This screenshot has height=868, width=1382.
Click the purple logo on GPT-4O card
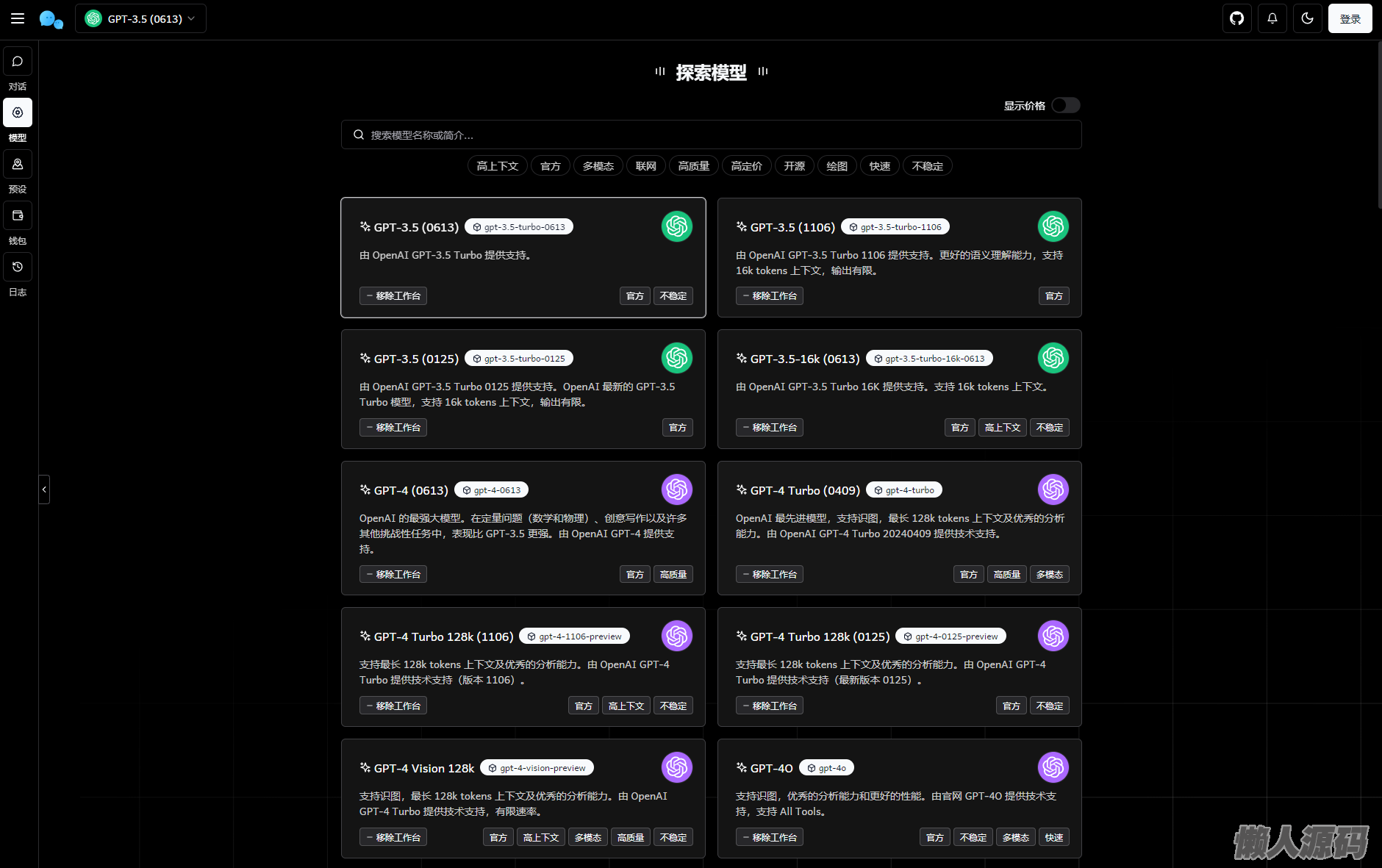1053,767
